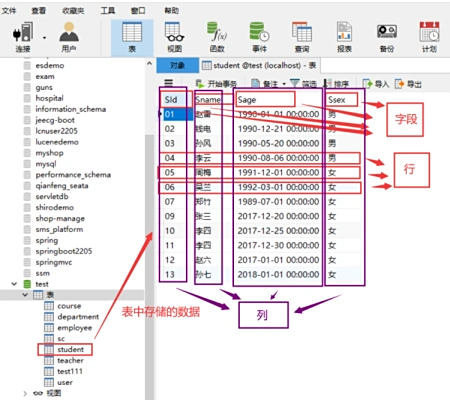Collapse the test database node
The width and height of the screenshot is (450, 400).
coord(14,284)
